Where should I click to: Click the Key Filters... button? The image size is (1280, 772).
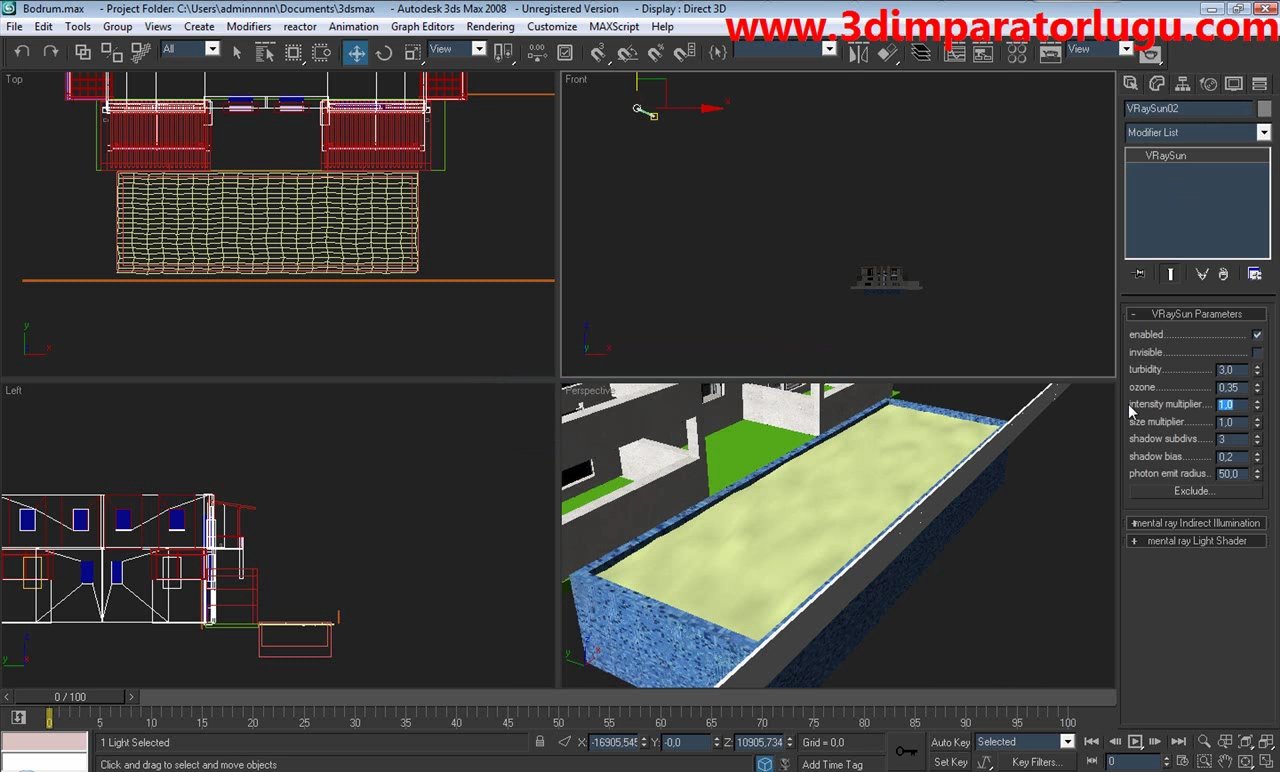click(1037, 762)
